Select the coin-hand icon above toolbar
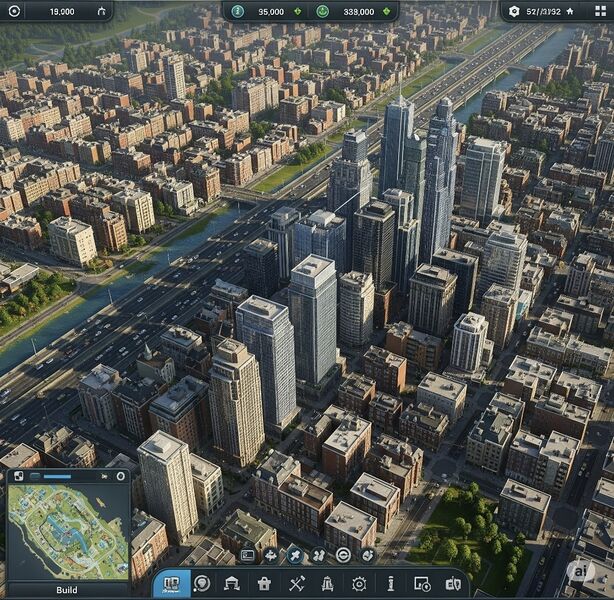614x600 pixels. pyautogui.click(x=368, y=555)
